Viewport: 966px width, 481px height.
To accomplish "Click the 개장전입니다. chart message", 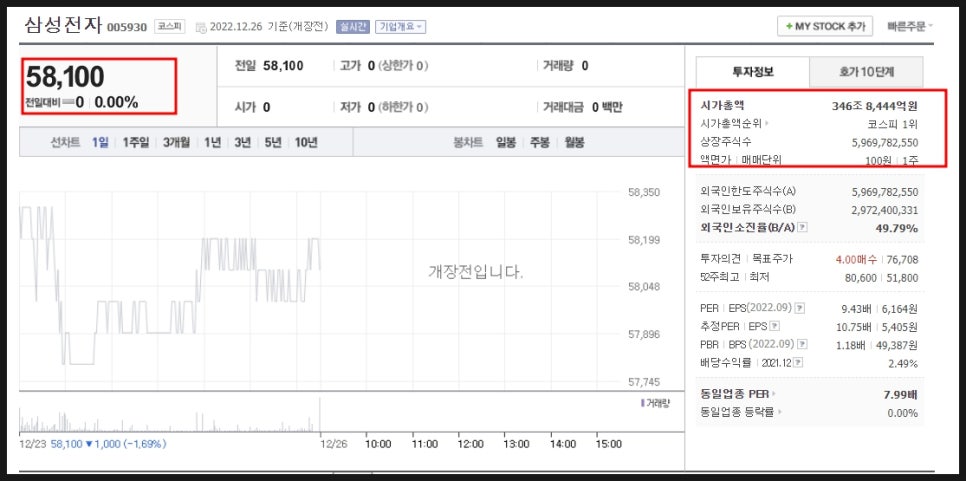I will pos(476,272).
